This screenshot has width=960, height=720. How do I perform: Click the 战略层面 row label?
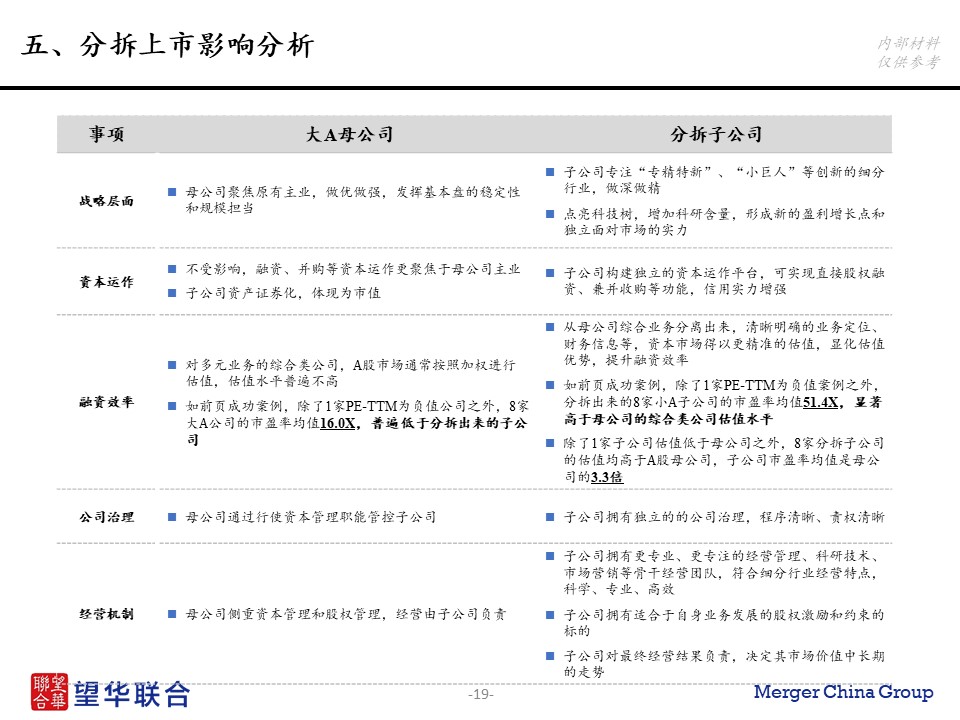(107, 200)
